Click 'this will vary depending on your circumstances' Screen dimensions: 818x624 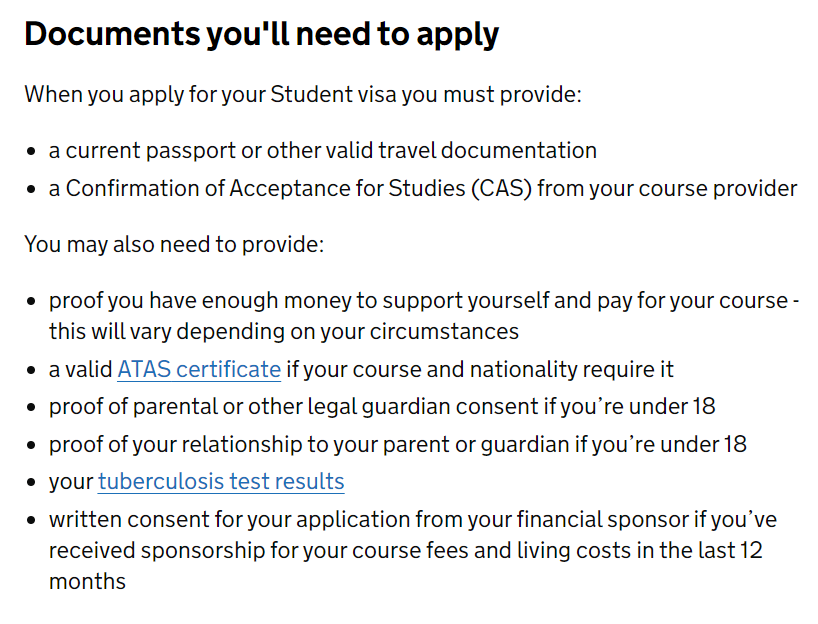click(x=284, y=331)
